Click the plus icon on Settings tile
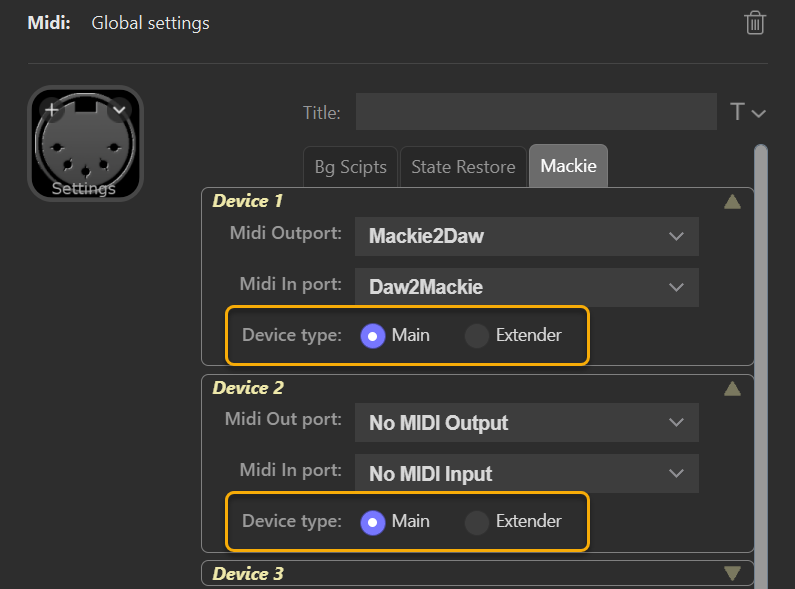This screenshot has width=795, height=589. (52, 110)
